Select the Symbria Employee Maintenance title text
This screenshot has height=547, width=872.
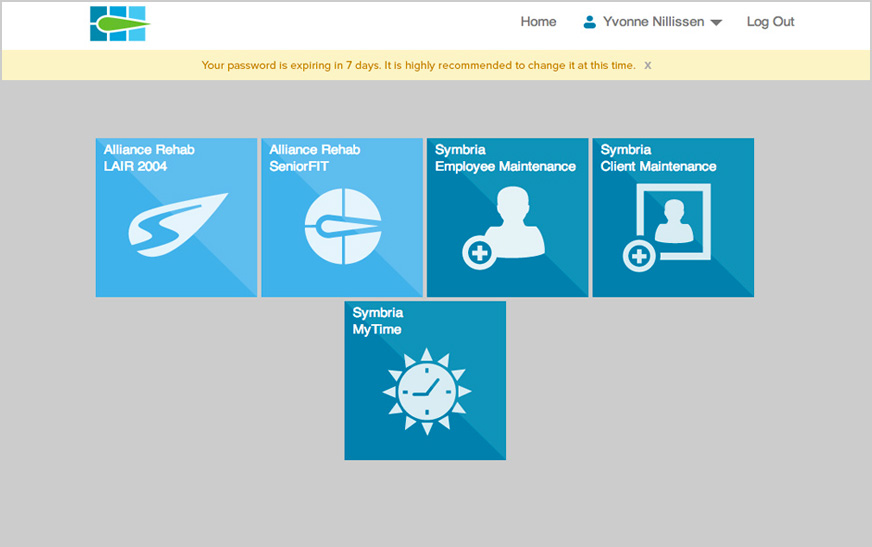[x=505, y=158]
